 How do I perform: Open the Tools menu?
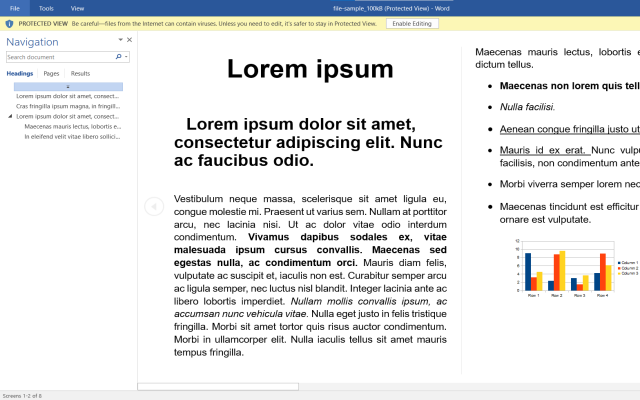46,7
